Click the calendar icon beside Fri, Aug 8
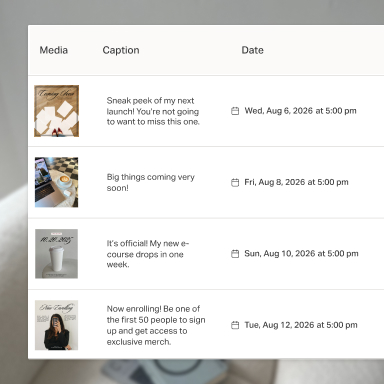Image resolution: width=384 pixels, height=384 pixels. (235, 182)
